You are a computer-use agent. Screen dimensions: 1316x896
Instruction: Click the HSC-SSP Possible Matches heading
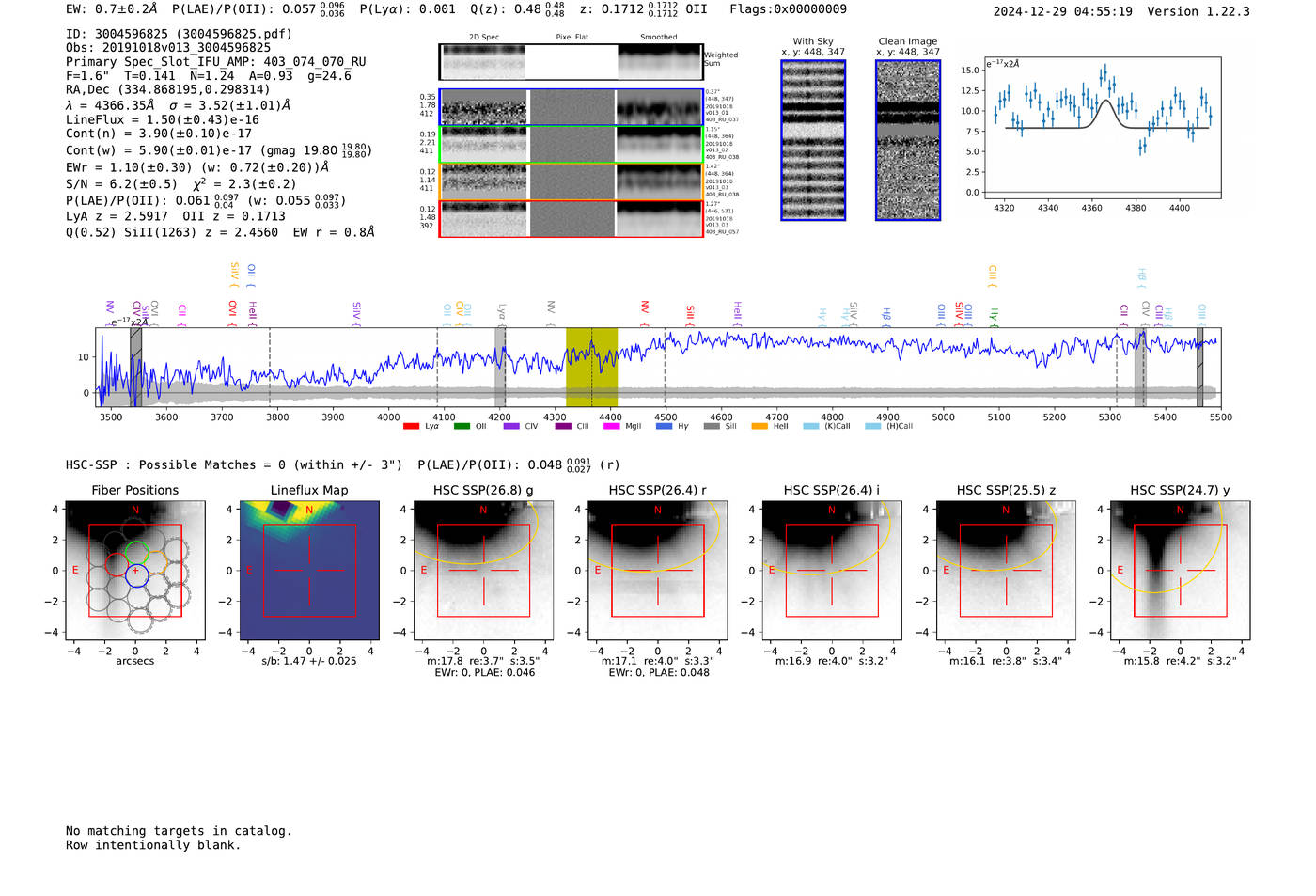(234, 465)
